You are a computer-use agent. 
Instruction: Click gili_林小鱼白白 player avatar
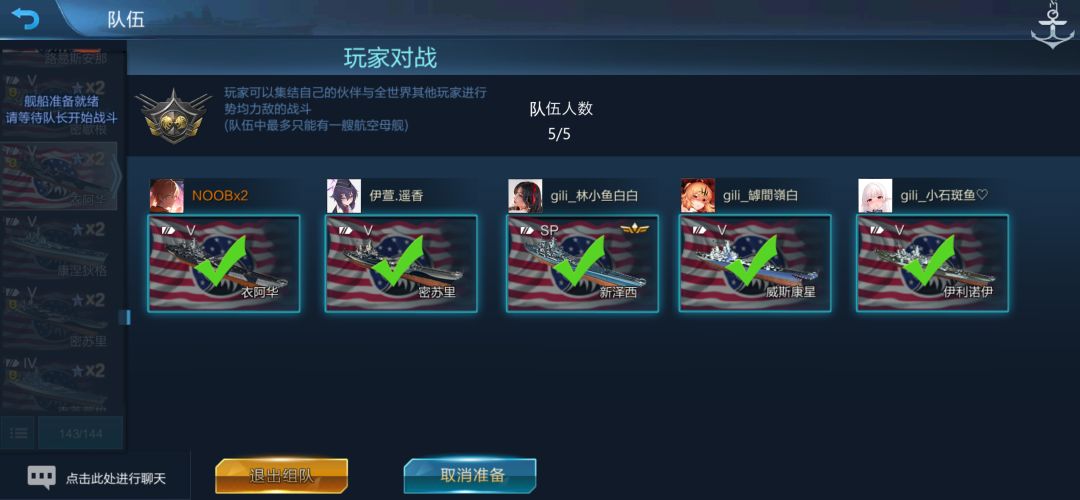pos(525,196)
